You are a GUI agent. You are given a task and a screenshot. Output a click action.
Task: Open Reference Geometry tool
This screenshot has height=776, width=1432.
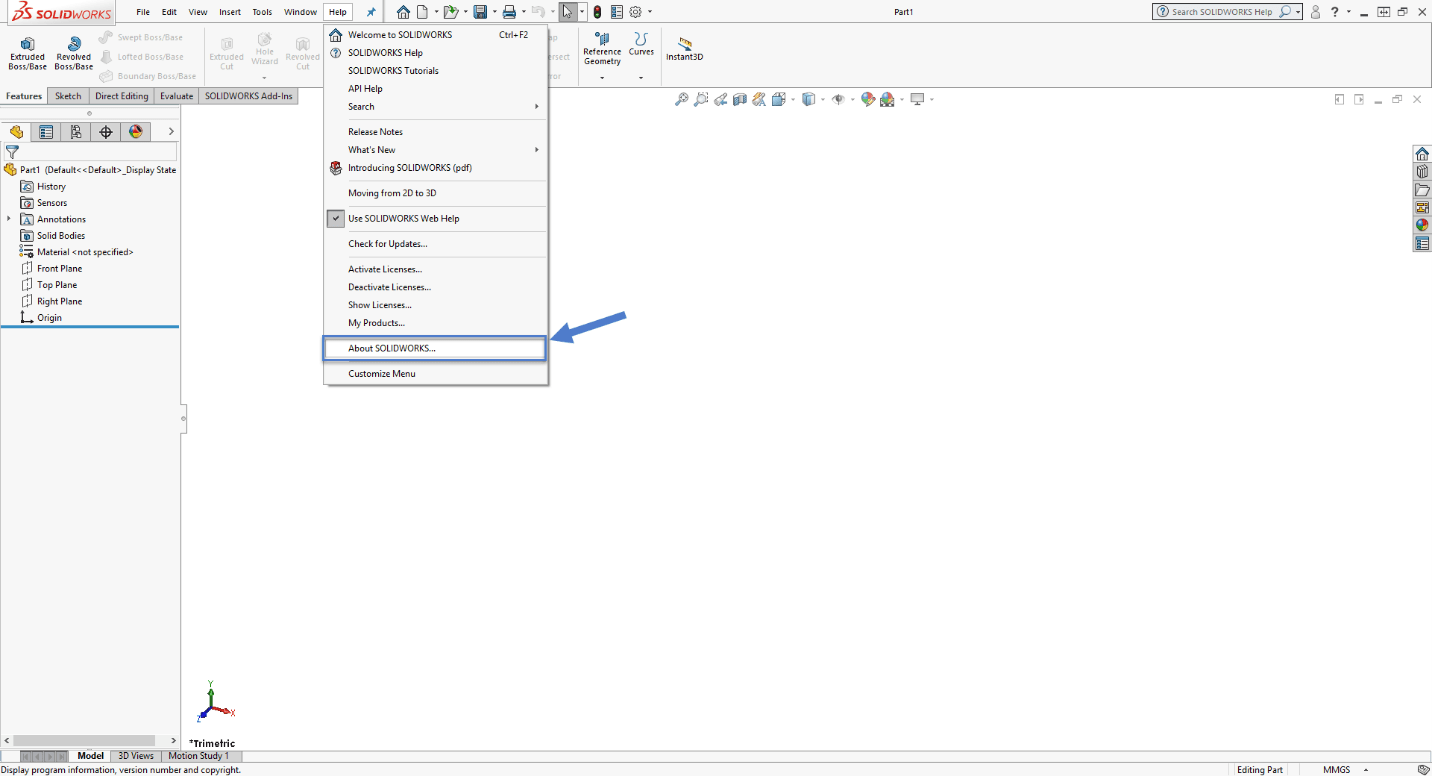602,50
